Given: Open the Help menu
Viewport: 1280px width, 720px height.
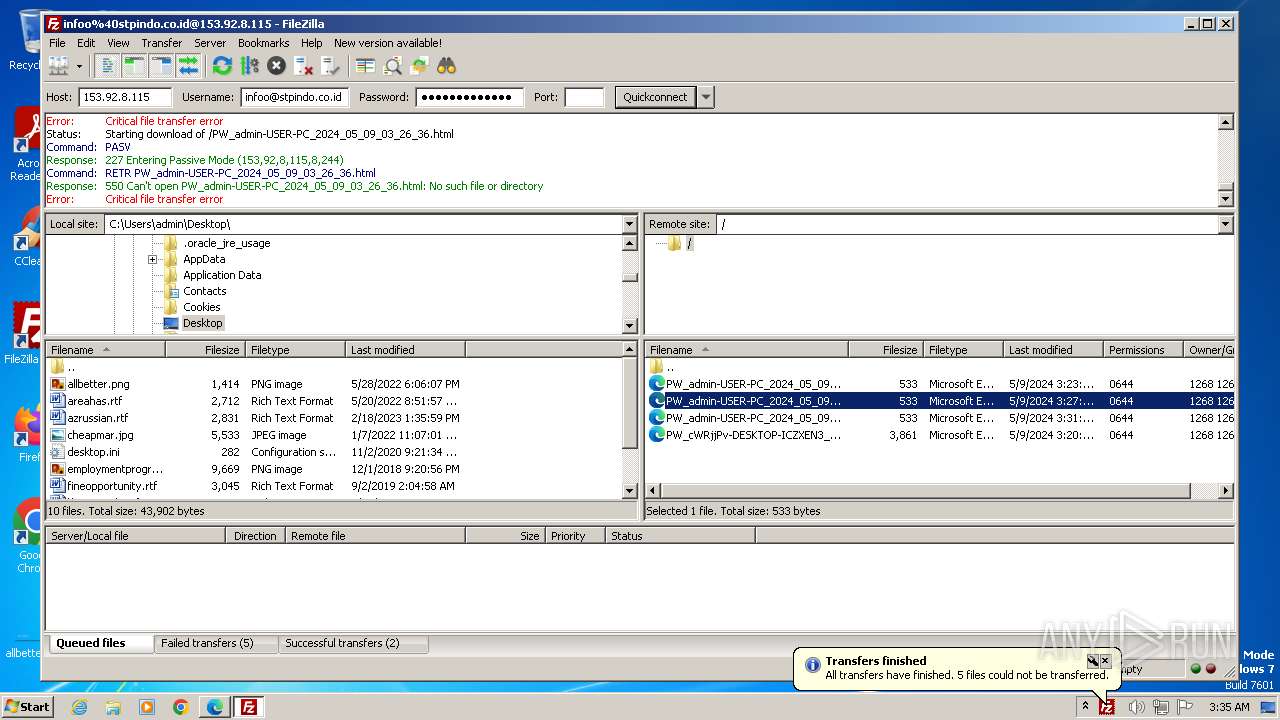Looking at the screenshot, I should [x=312, y=43].
